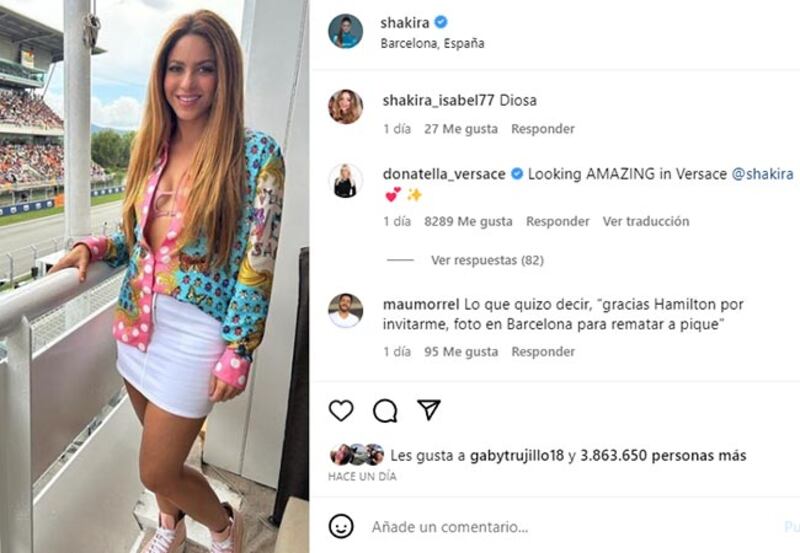
Task: Click shakira_isabel77's avatar
Action: [x=345, y=107]
